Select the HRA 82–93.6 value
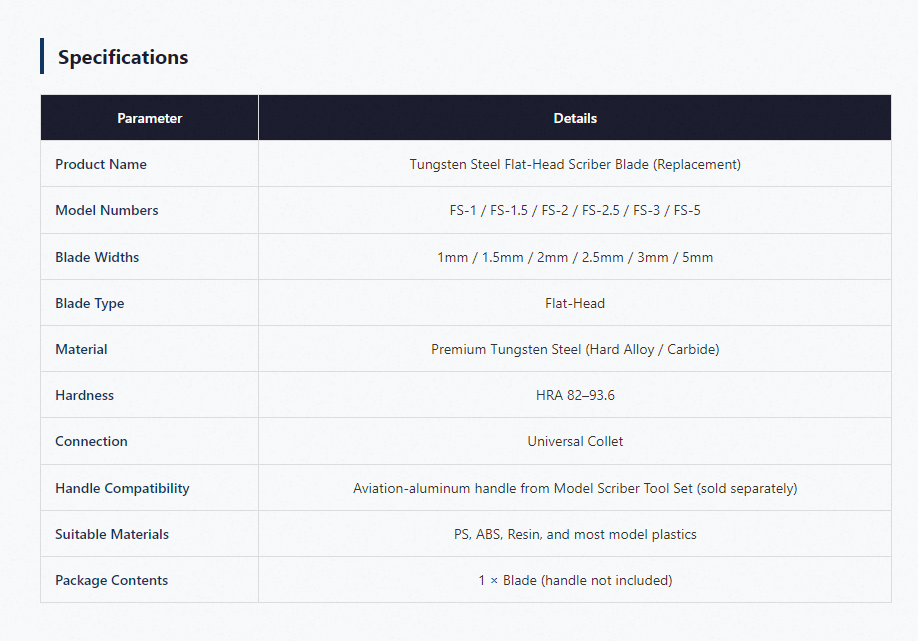 [x=575, y=395]
